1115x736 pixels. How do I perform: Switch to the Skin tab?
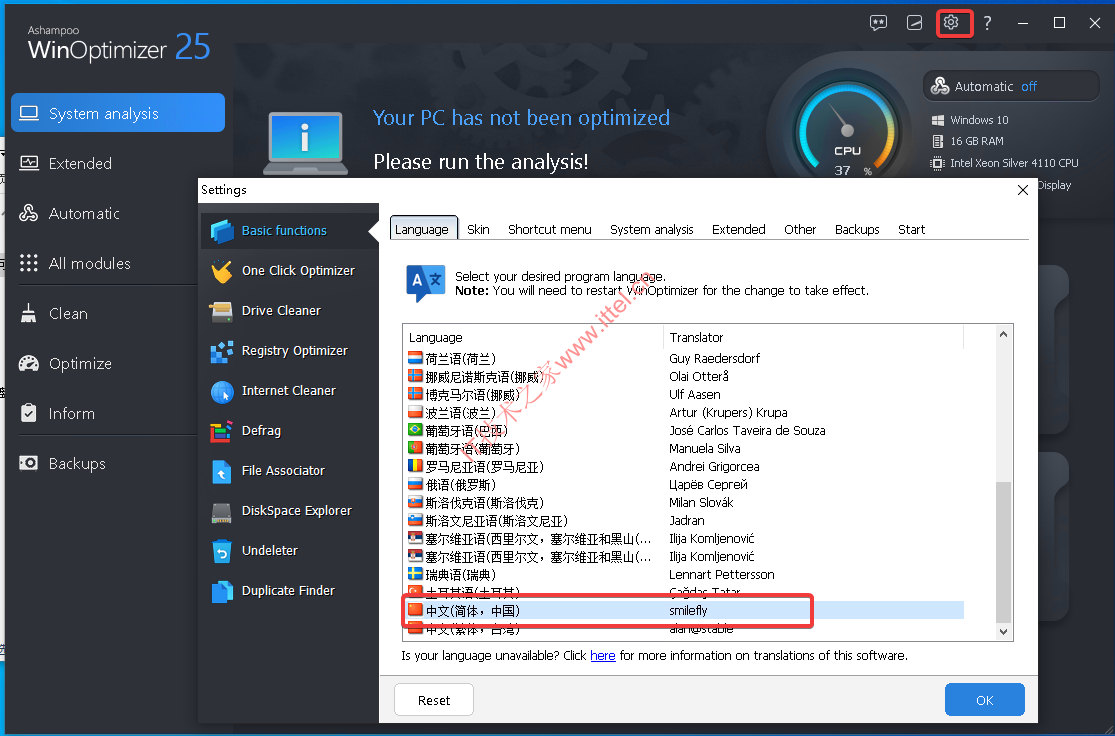click(478, 229)
